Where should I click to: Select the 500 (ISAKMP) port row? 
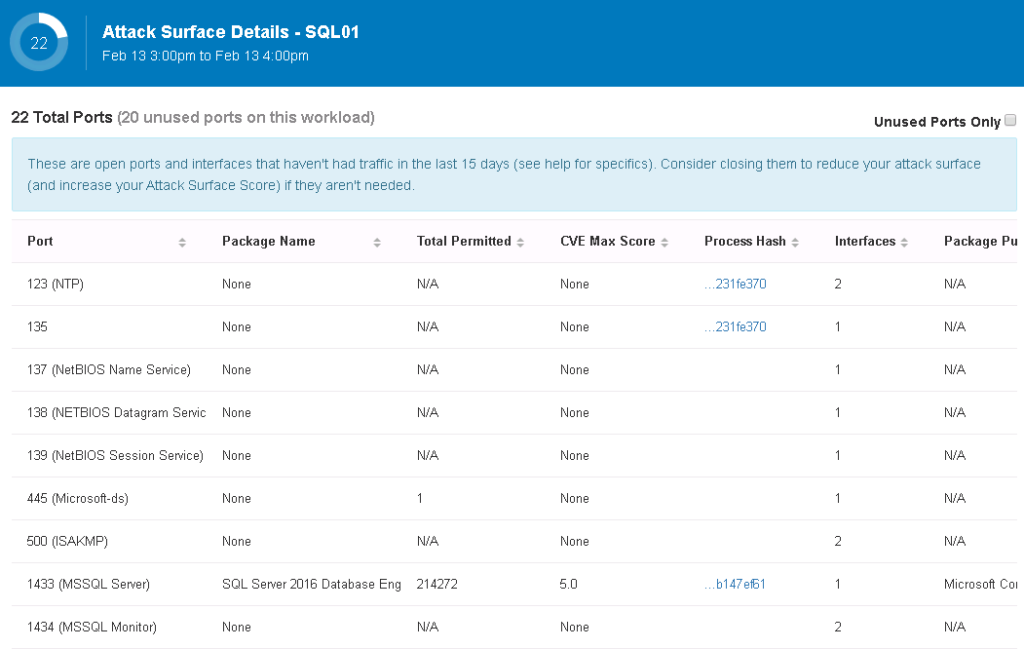[x=67, y=541]
